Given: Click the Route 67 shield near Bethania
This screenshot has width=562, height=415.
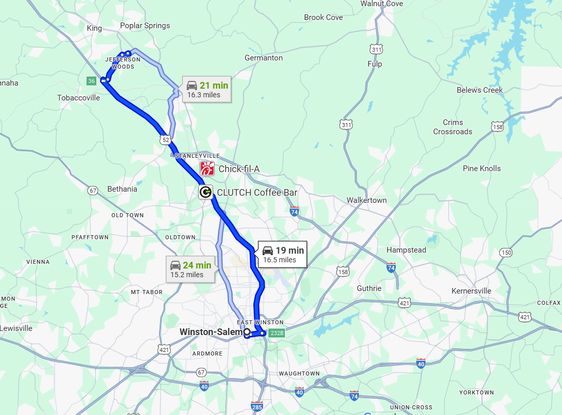Looking at the screenshot, I should [x=93, y=191].
